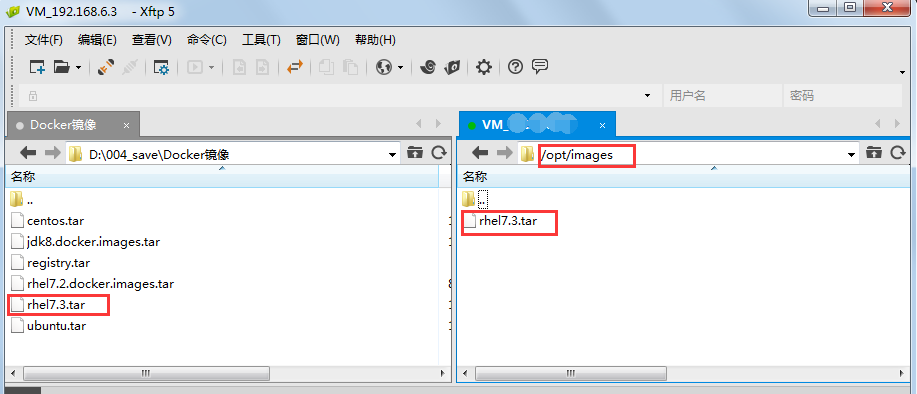Image resolution: width=917 pixels, height=394 pixels.
Task: Click local pane parent folder icon
Action: click(415, 153)
